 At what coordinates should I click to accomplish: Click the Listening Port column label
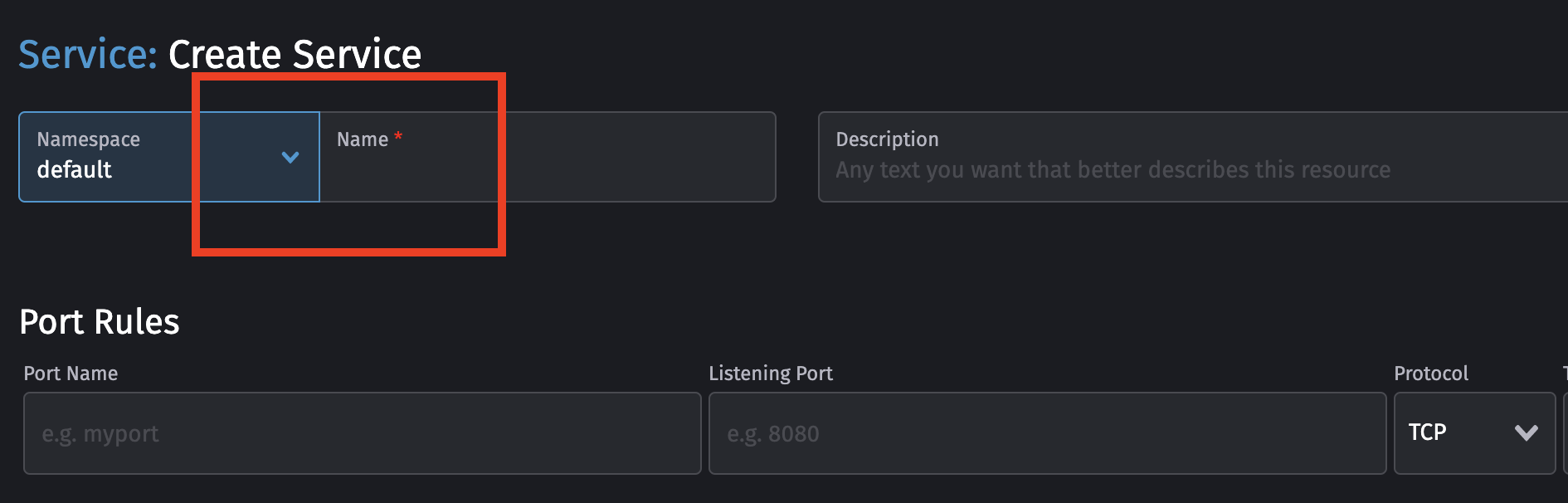pyautogui.click(x=771, y=374)
